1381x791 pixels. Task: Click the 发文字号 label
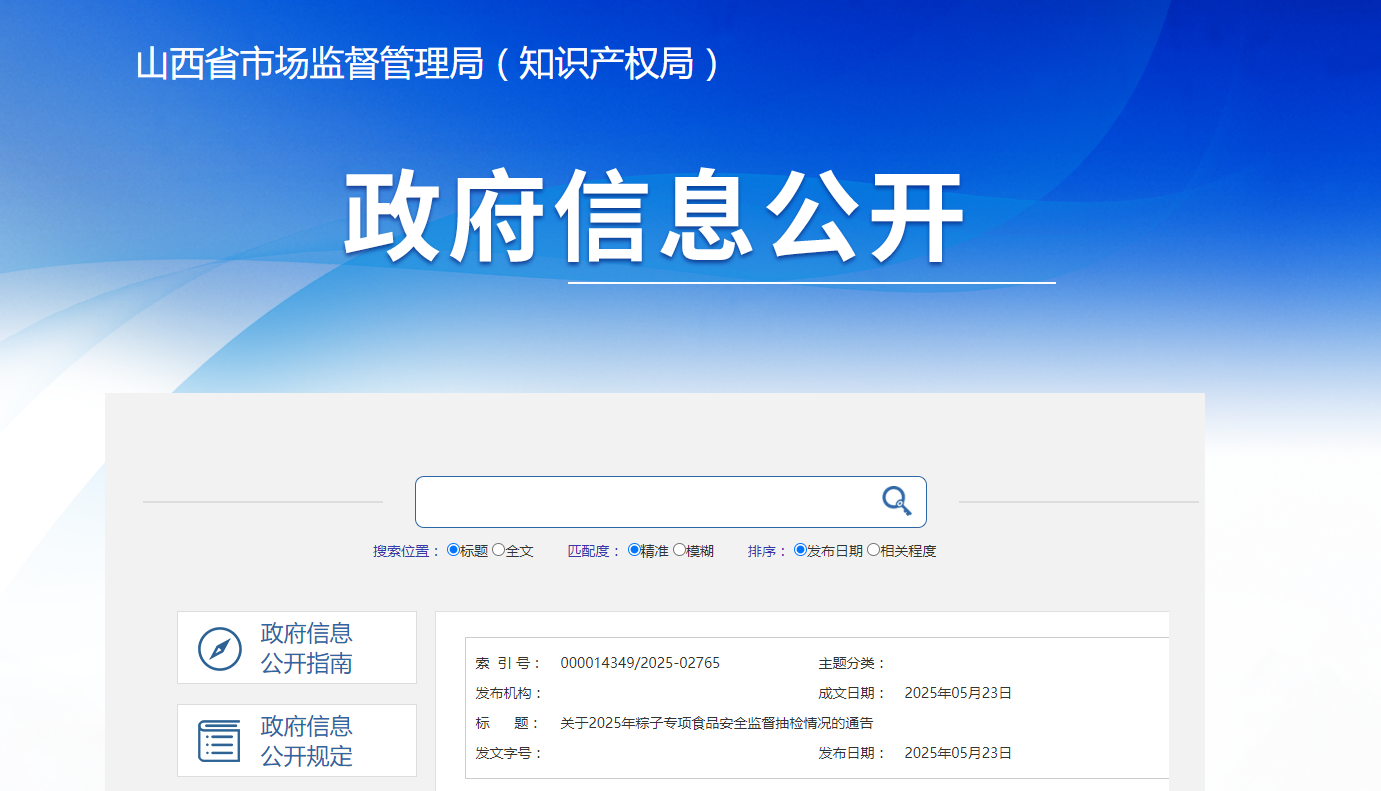coord(509,753)
